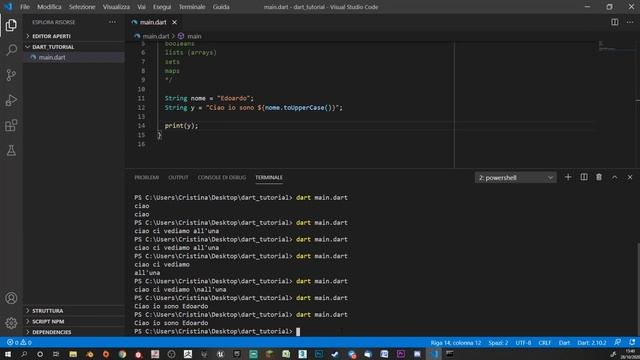Split the terminal pane

click(584, 177)
